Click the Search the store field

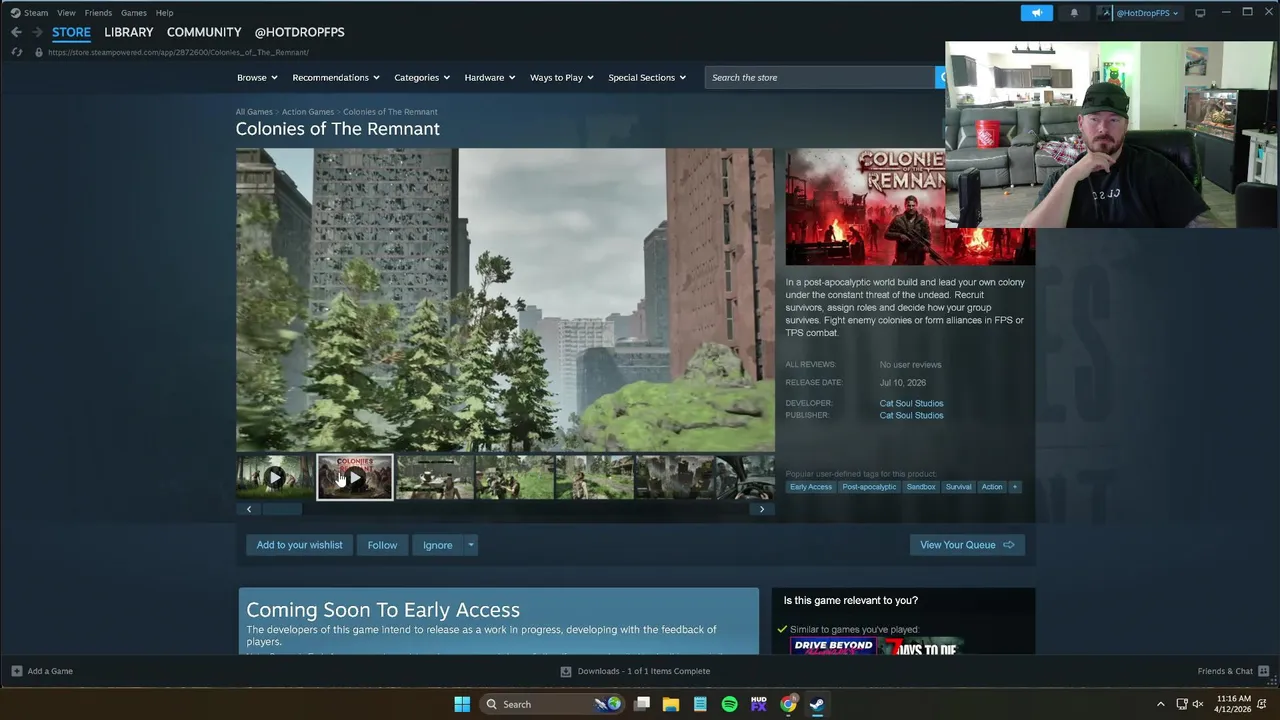(820, 77)
